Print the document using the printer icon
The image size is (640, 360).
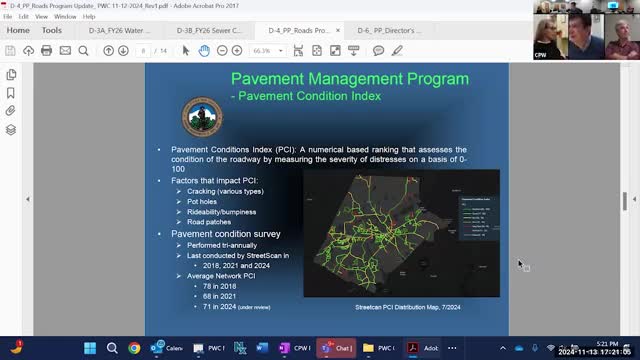pyautogui.click(x=47, y=51)
